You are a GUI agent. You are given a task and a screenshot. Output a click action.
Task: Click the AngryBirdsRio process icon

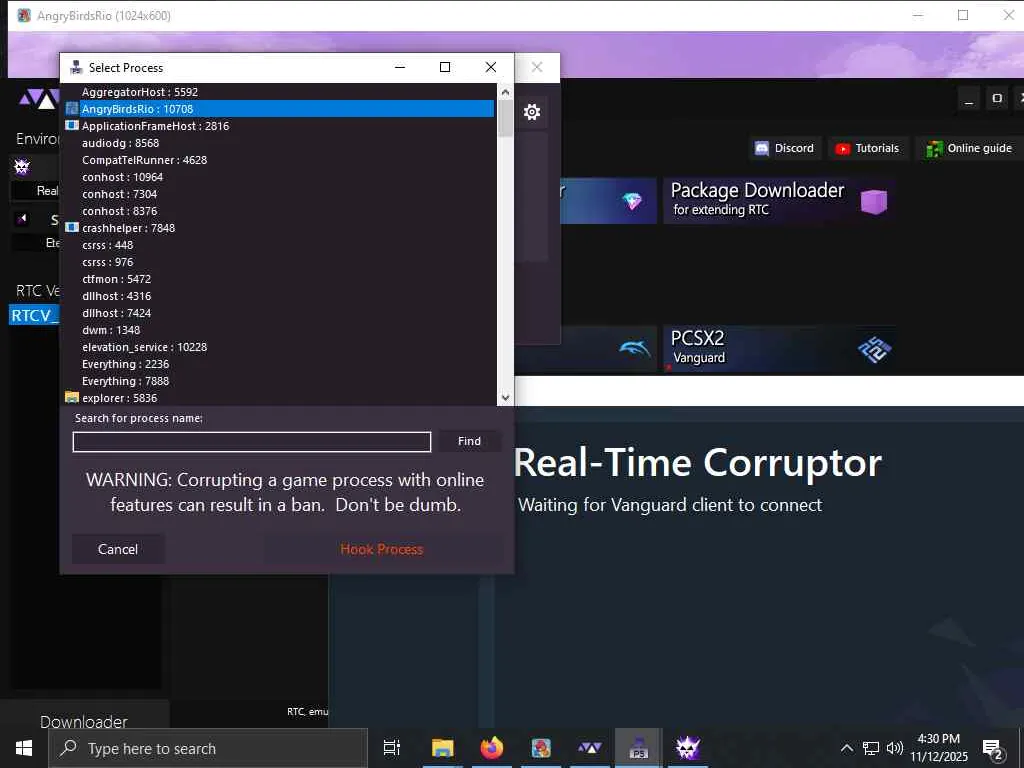(72, 108)
